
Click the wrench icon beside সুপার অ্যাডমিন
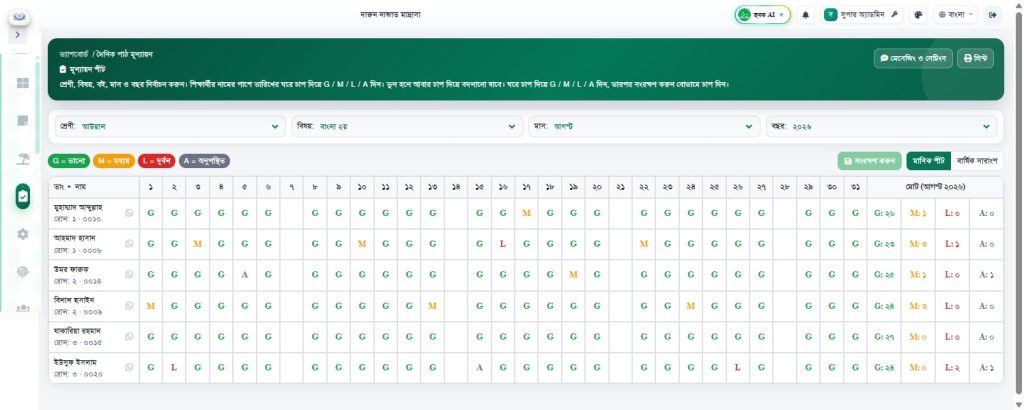click(x=895, y=14)
